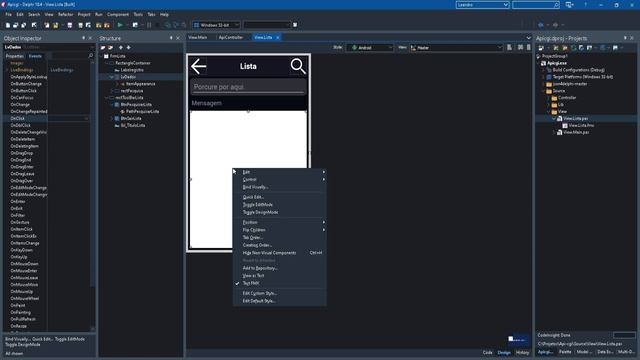640x360 pixels.
Task: Open the Refactor menu
Action: [65, 14]
